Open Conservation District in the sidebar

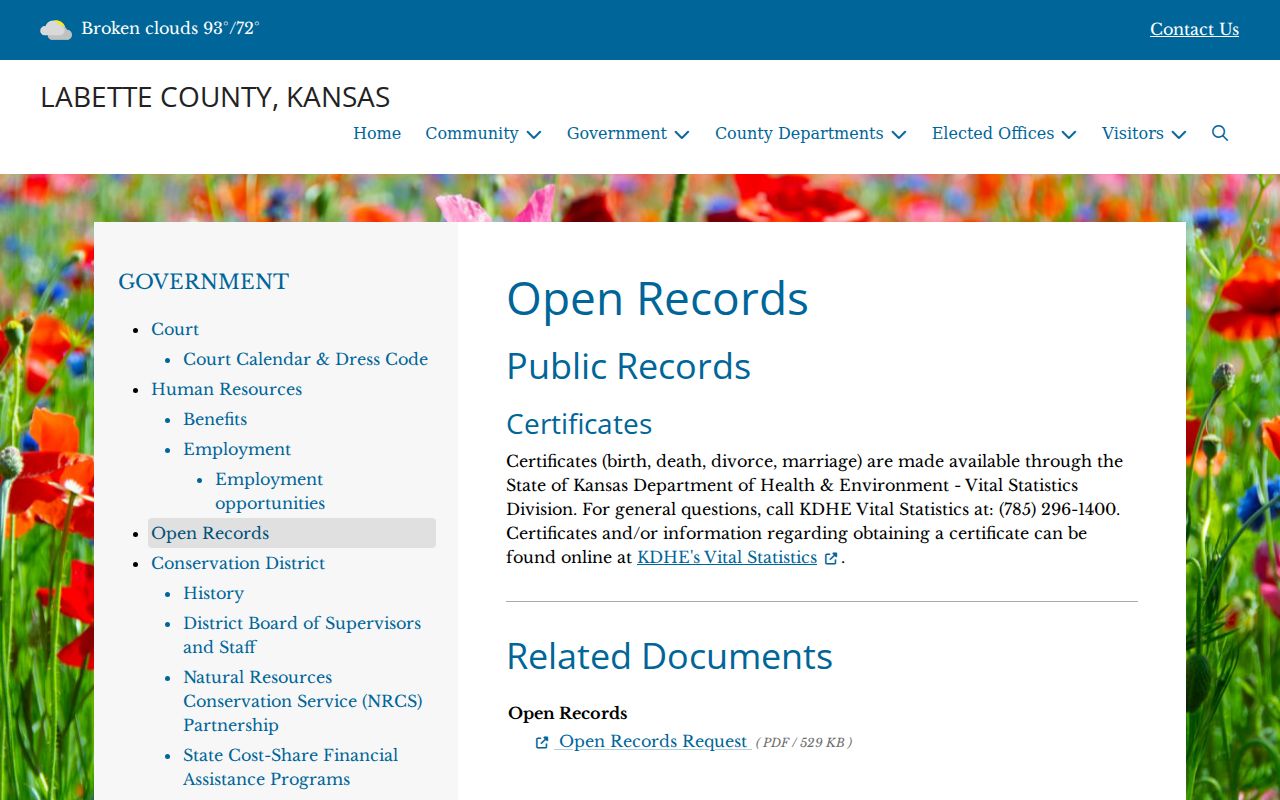pyautogui.click(x=238, y=563)
